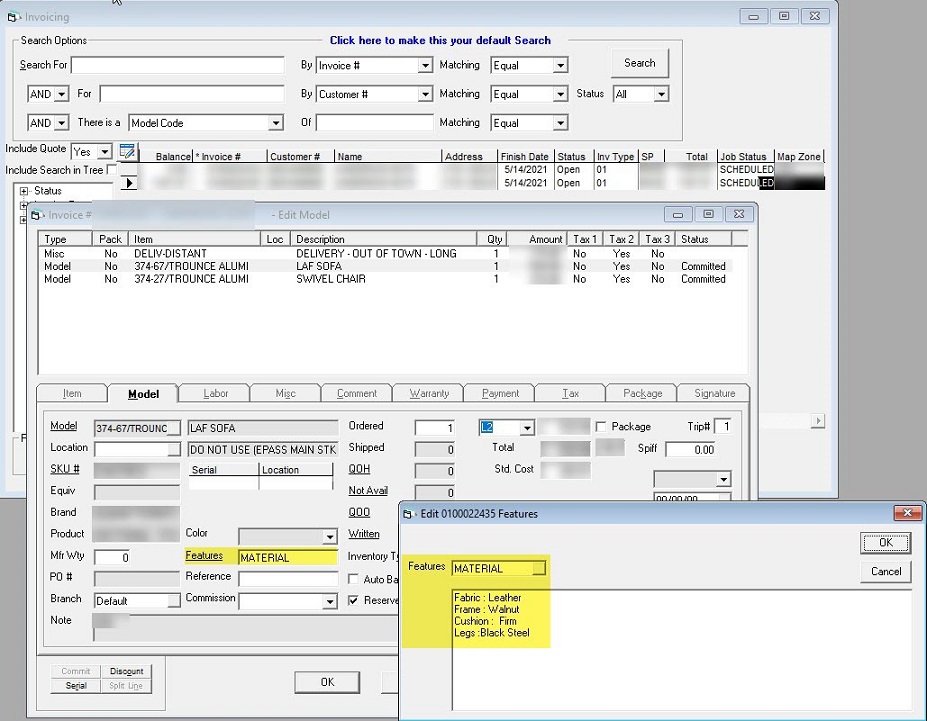Uncheck the Reserve checkbox
Screen dimensions: 927x721
(353, 600)
